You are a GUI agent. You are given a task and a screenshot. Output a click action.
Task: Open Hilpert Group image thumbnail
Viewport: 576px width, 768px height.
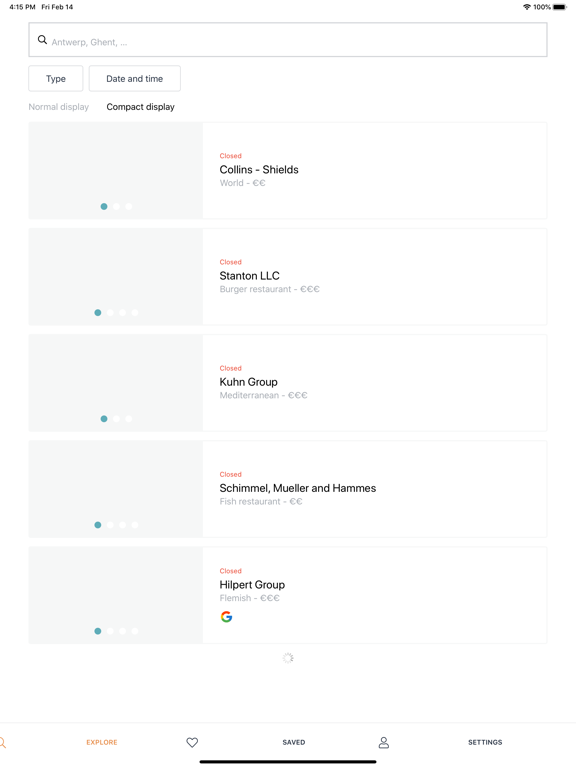116,595
